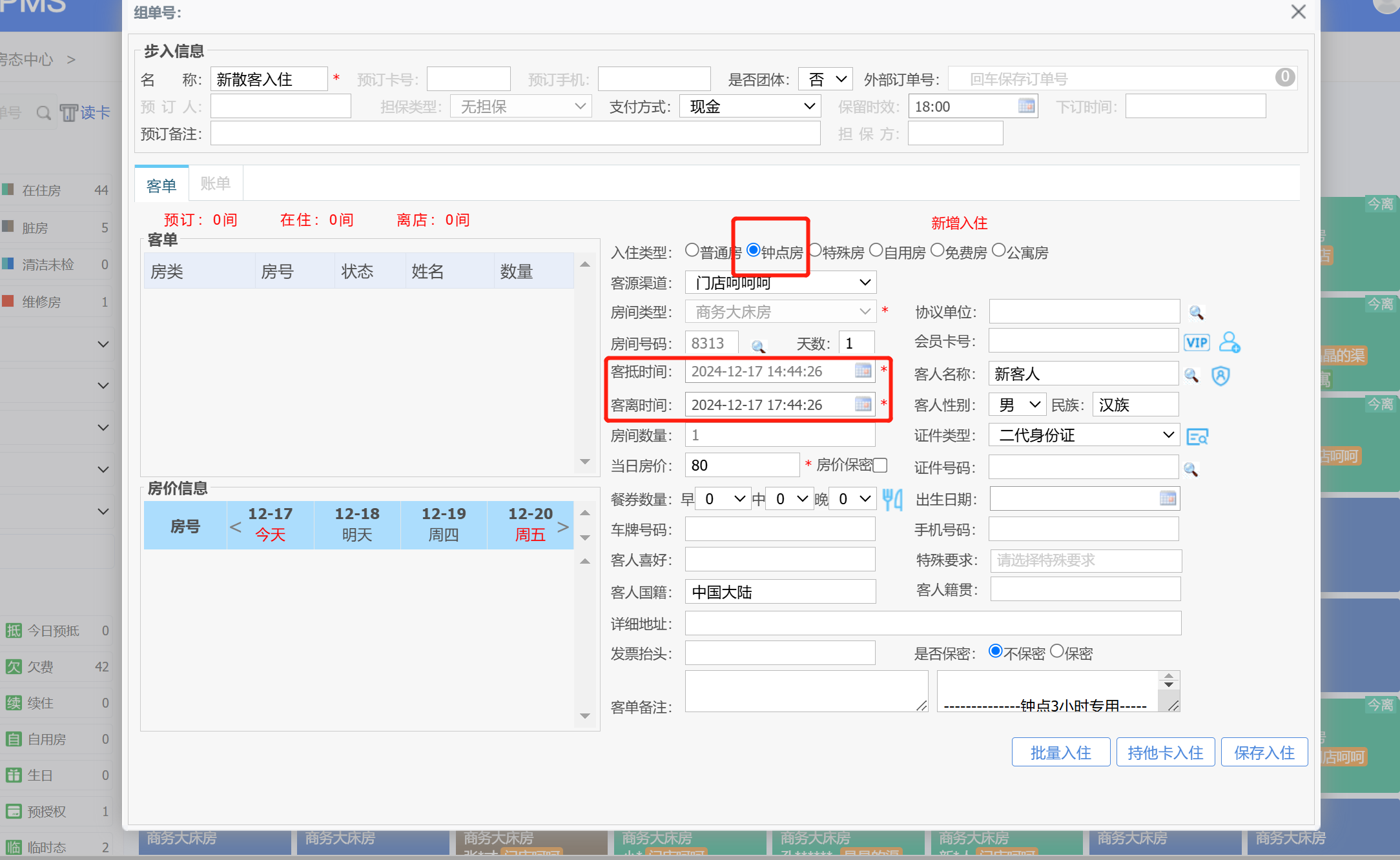The height and width of the screenshot is (860, 1400).
Task: Select the 公寓房 radio button
Action: coord(998,251)
